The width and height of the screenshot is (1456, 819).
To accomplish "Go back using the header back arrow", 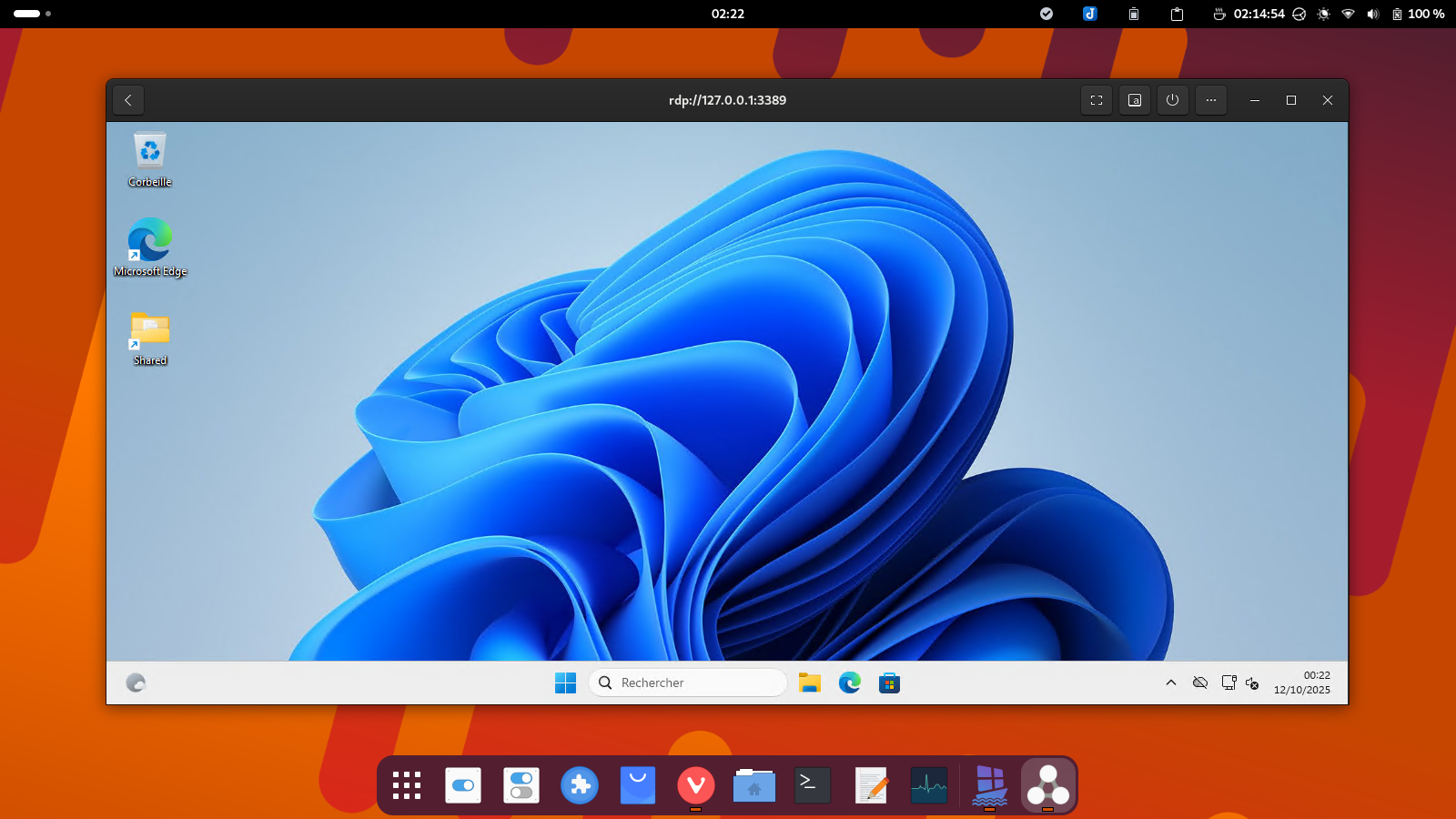I will 128,100.
